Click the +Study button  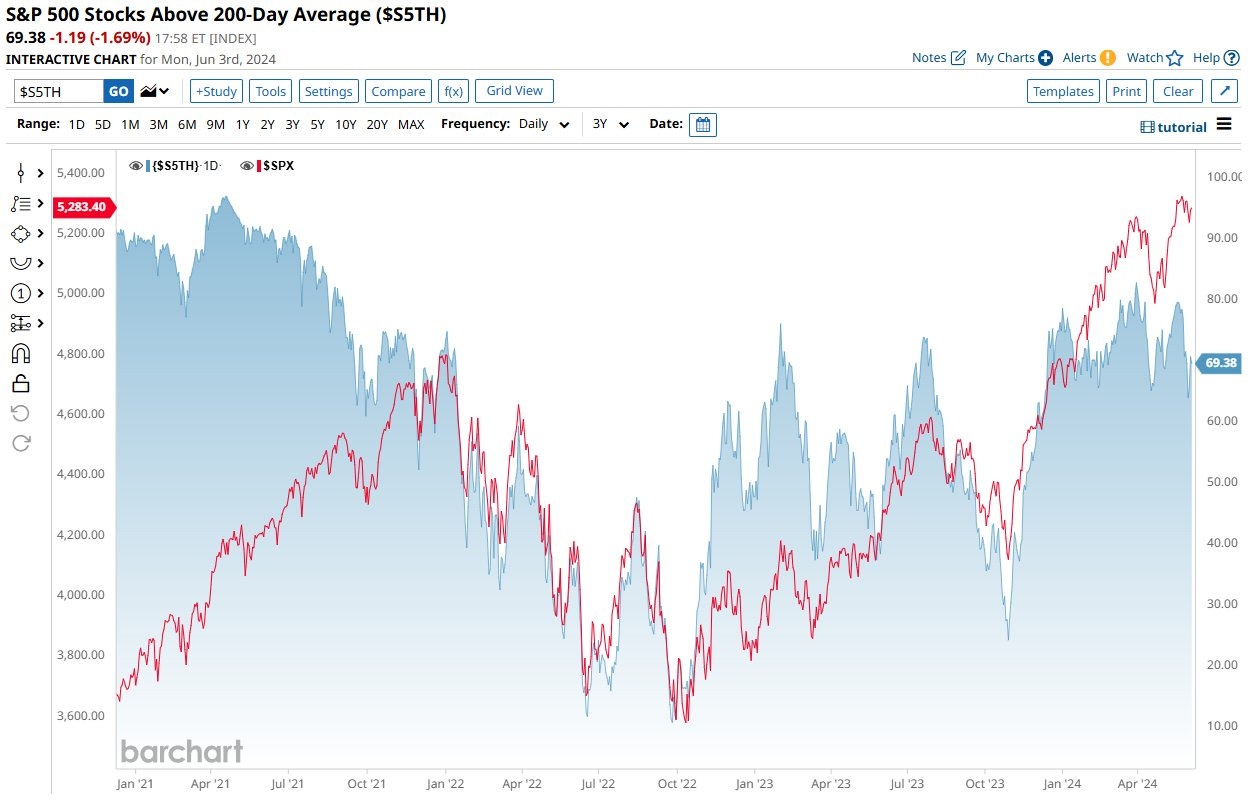(216, 91)
